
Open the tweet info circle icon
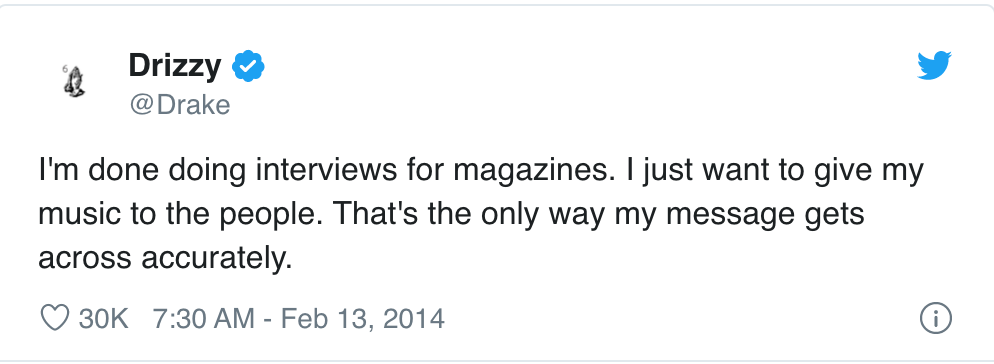click(x=936, y=318)
